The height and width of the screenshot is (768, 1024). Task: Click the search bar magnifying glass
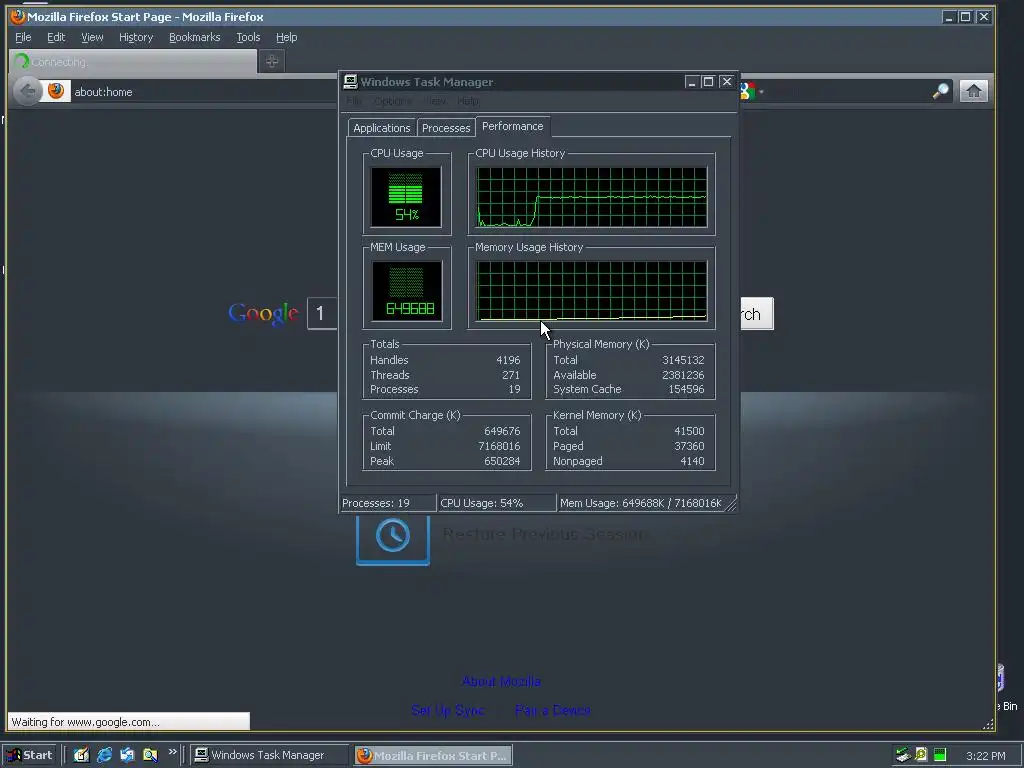tap(940, 91)
